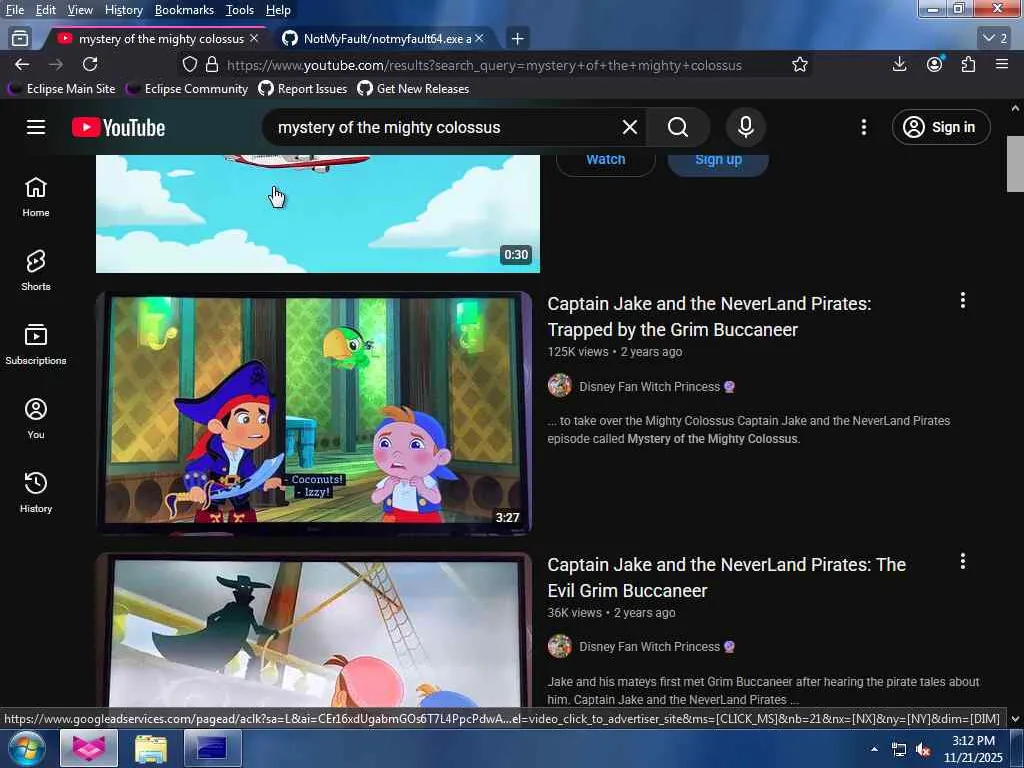Open History in sidebar
1024x768 pixels.
coord(36,492)
